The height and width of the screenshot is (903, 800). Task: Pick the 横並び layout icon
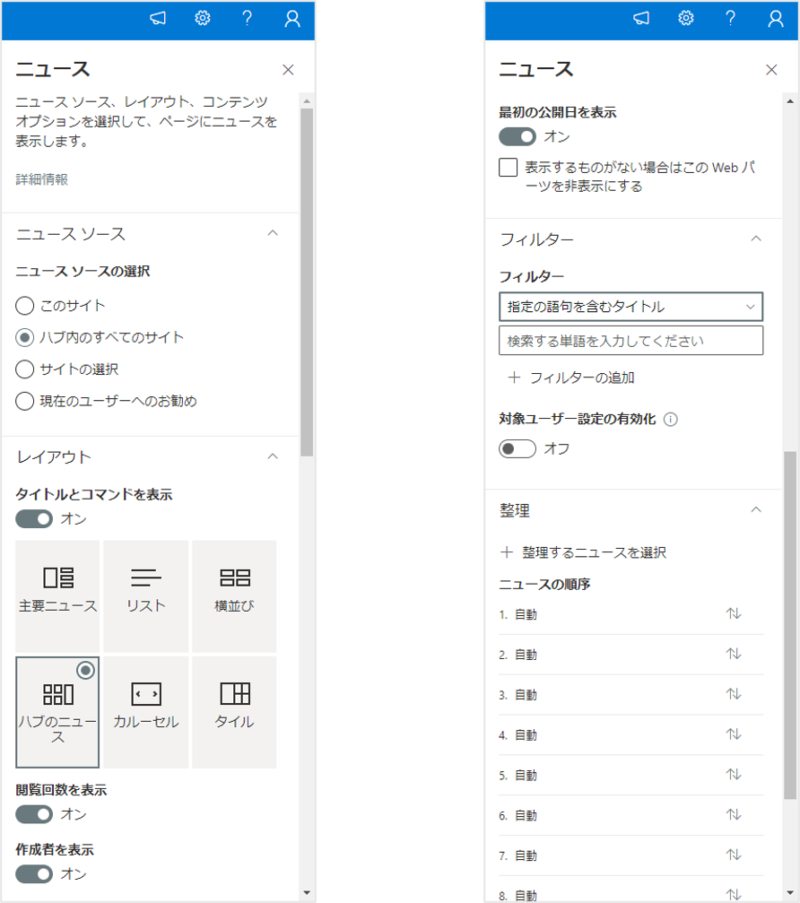tap(234, 590)
